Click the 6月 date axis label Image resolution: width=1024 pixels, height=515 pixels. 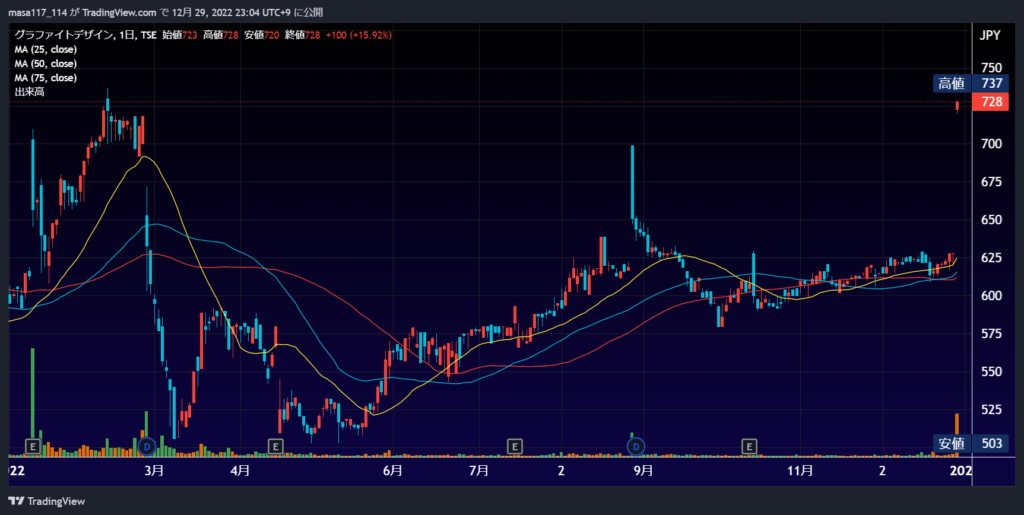coord(392,470)
